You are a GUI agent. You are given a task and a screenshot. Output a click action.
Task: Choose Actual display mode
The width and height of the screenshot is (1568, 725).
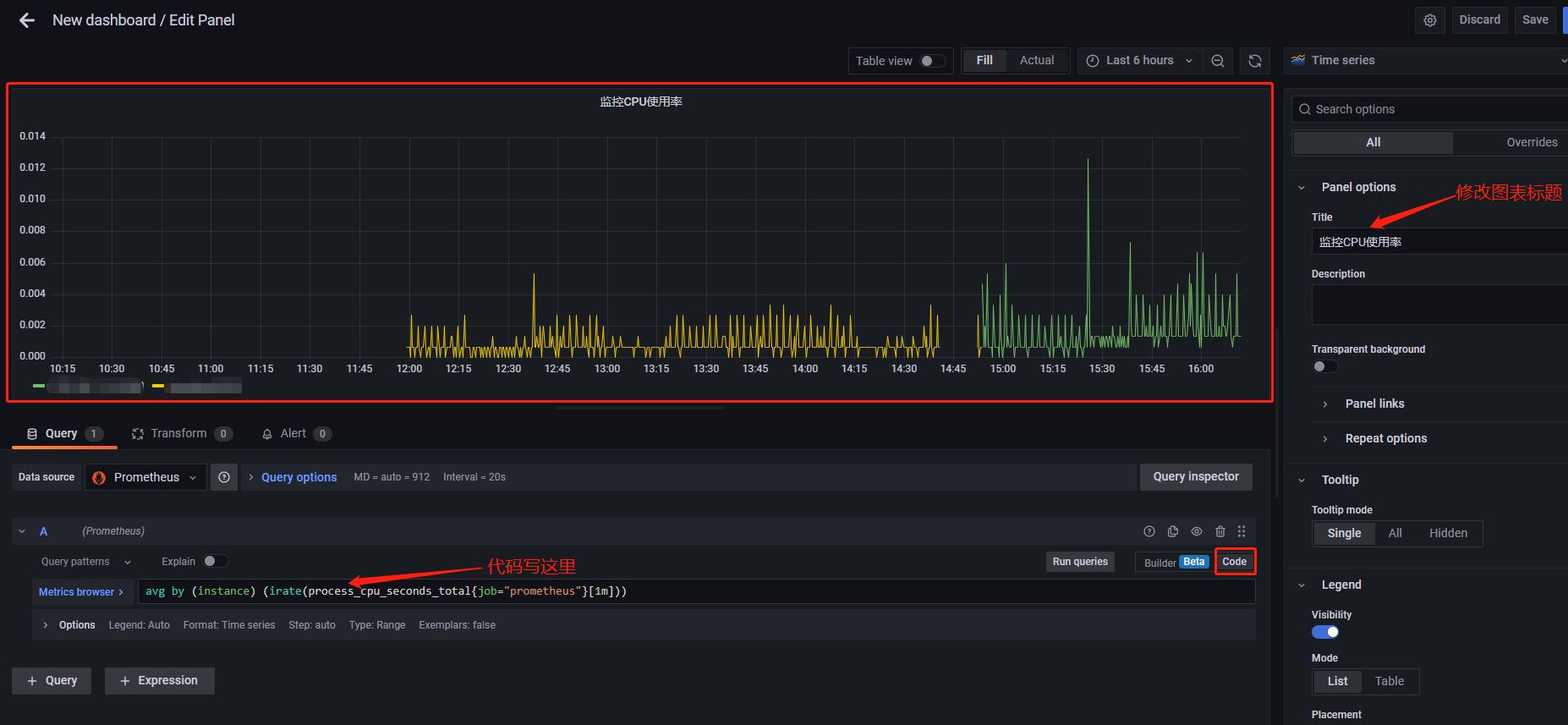pyautogui.click(x=1037, y=61)
